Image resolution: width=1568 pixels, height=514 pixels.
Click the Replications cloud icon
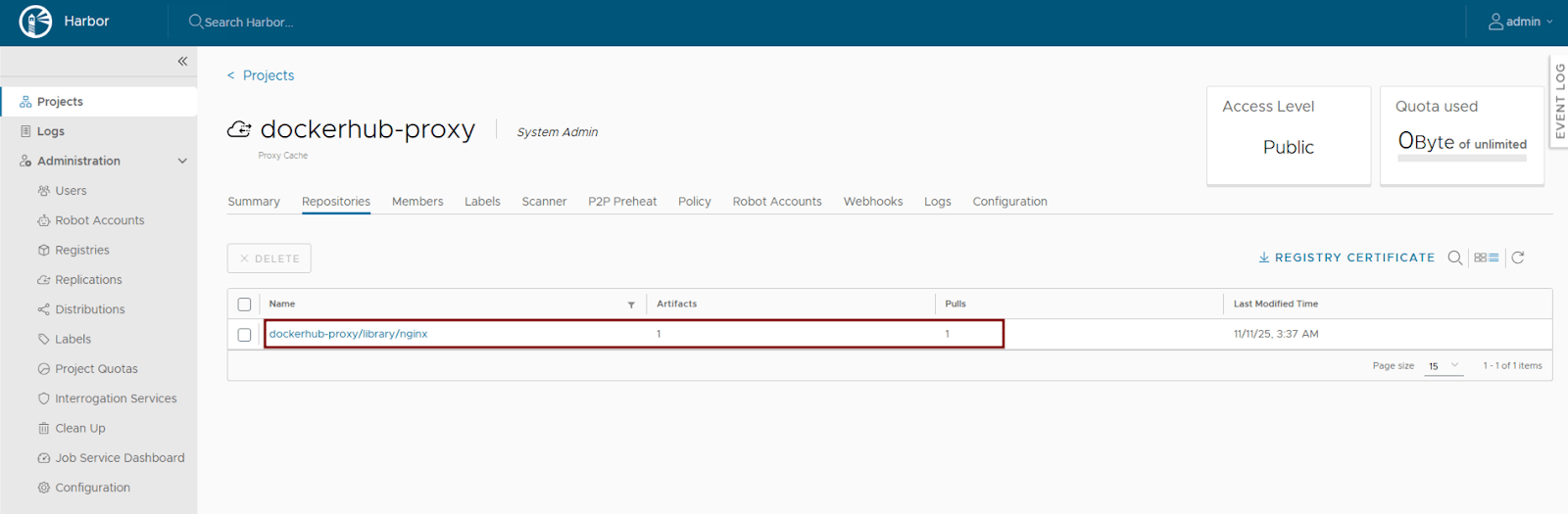click(x=43, y=280)
